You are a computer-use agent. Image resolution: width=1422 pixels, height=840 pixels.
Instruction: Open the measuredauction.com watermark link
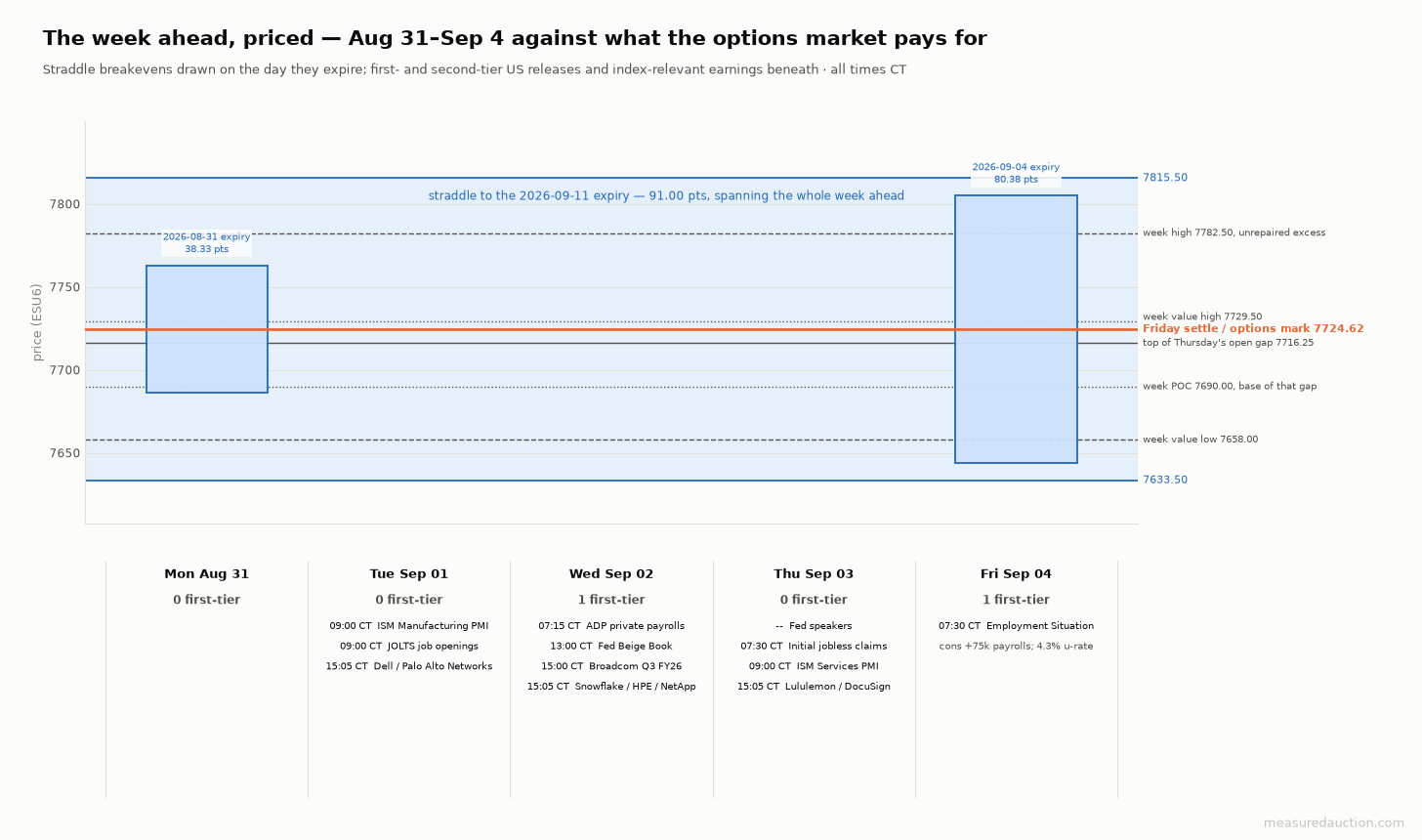tap(1334, 823)
